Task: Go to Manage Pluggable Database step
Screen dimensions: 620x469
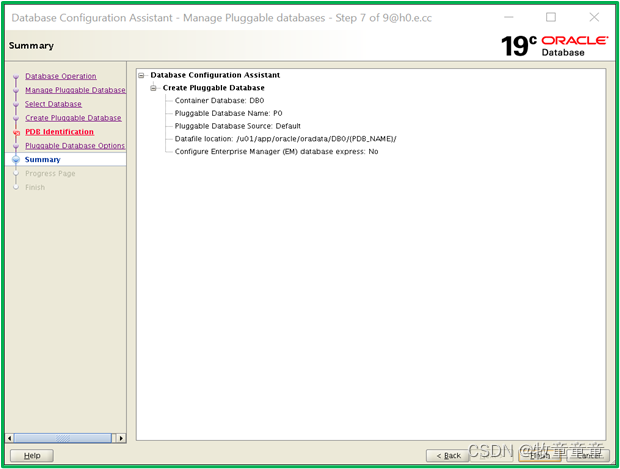Action: click(75, 90)
